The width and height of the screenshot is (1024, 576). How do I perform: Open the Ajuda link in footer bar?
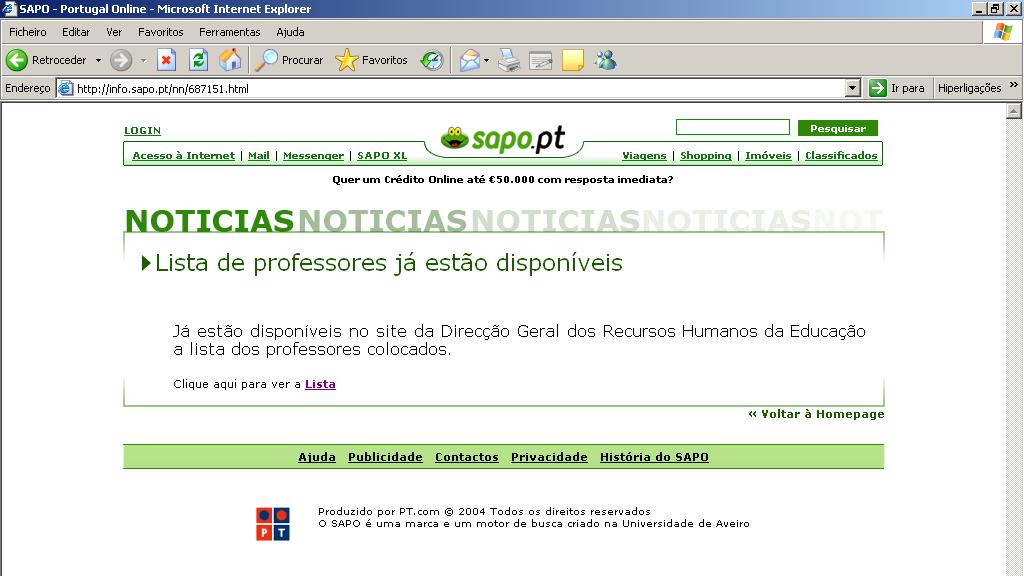click(x=317, y=457)
